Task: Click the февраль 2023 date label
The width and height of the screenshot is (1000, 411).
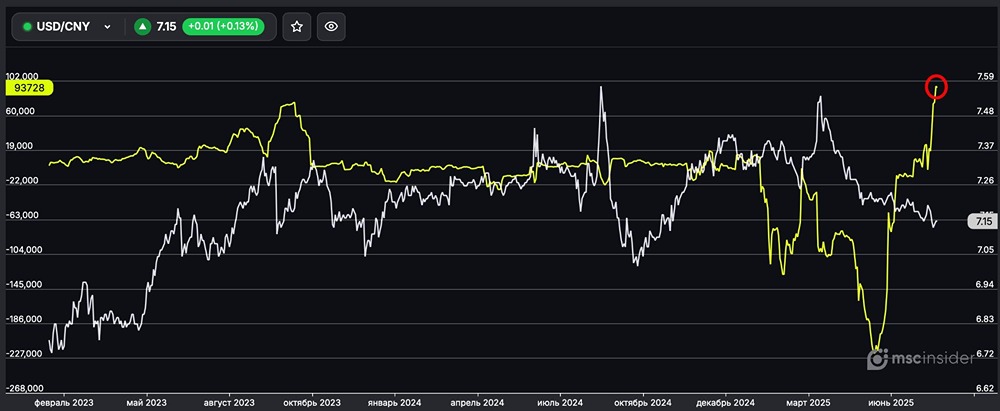Action: 63,402
